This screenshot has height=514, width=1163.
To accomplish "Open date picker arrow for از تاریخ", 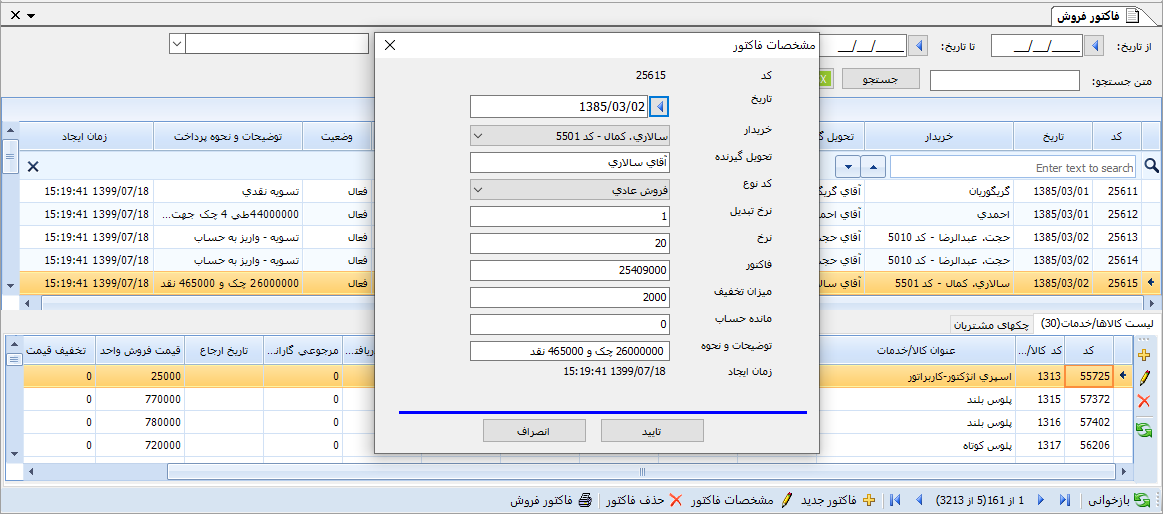I will pyautogui.click(x=1095, y=47).
